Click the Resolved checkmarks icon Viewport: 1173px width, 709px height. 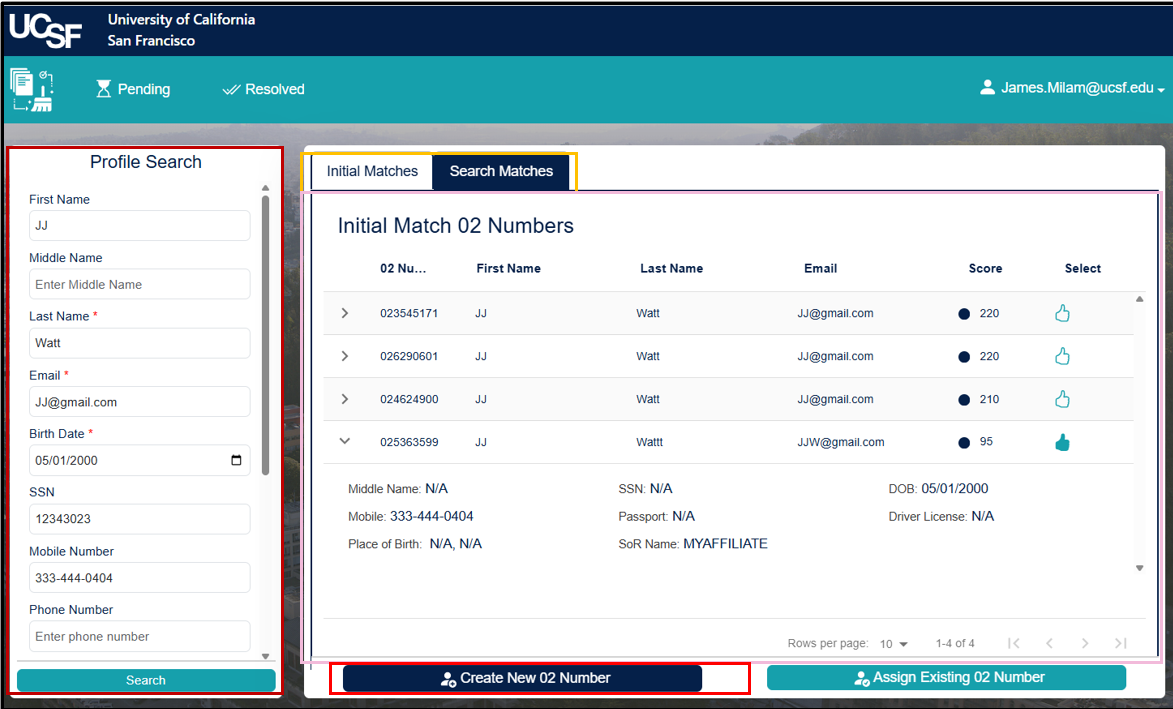[x=232, y=89]
